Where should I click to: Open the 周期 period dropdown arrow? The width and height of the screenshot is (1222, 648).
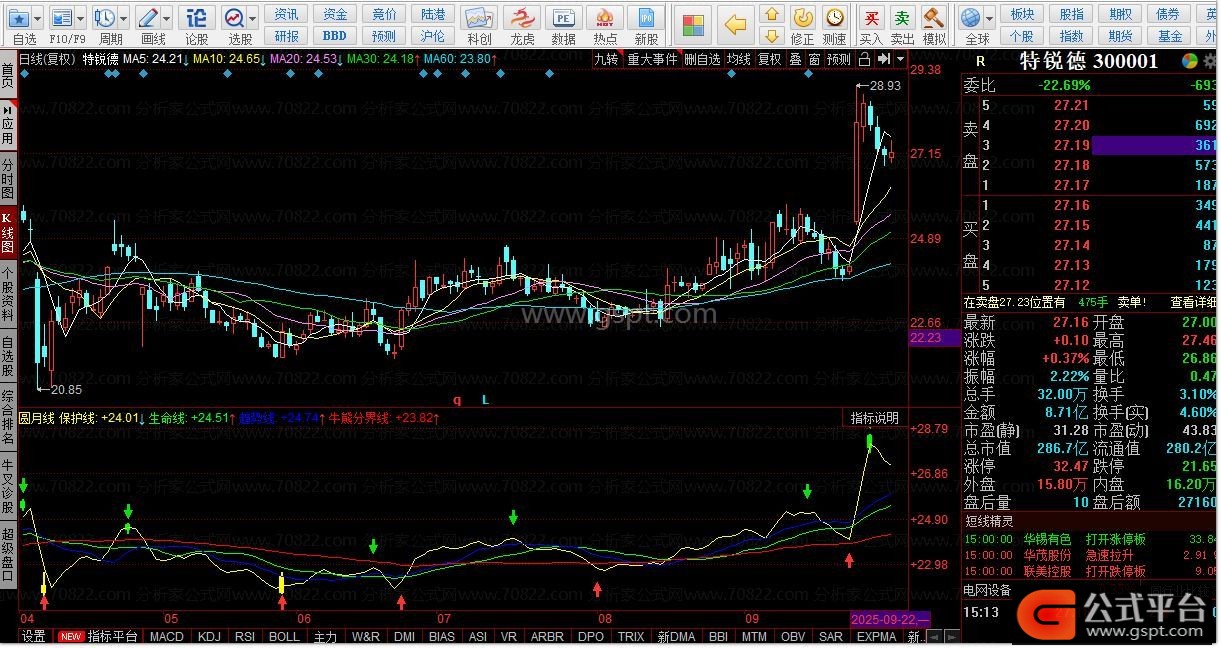122,18
